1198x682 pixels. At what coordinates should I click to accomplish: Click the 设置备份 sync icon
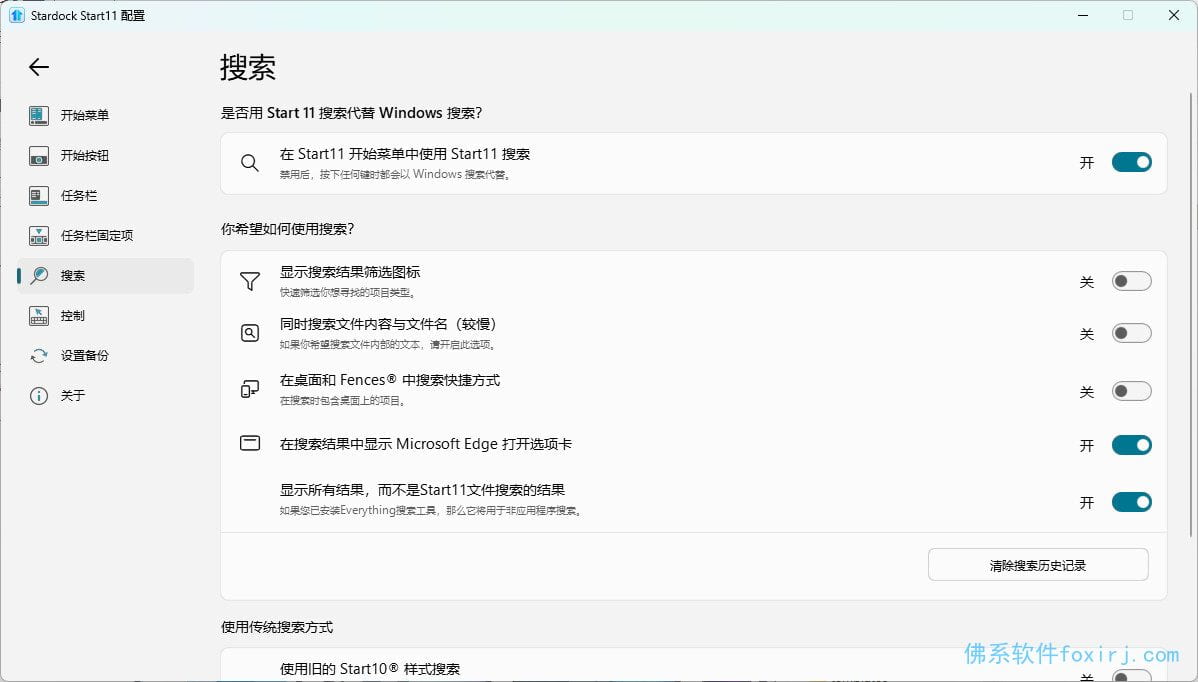[x=39, y=356]
